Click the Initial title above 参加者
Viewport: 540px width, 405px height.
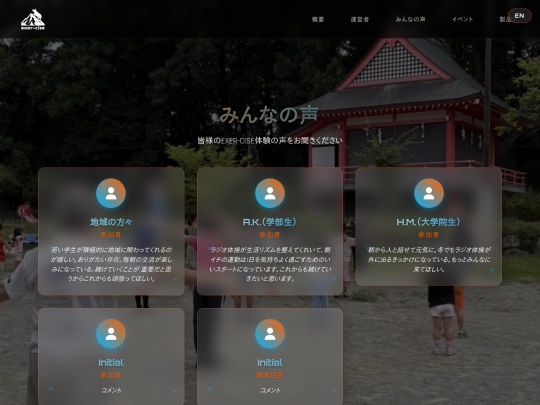pyautogui.click(x=111, y=363)
